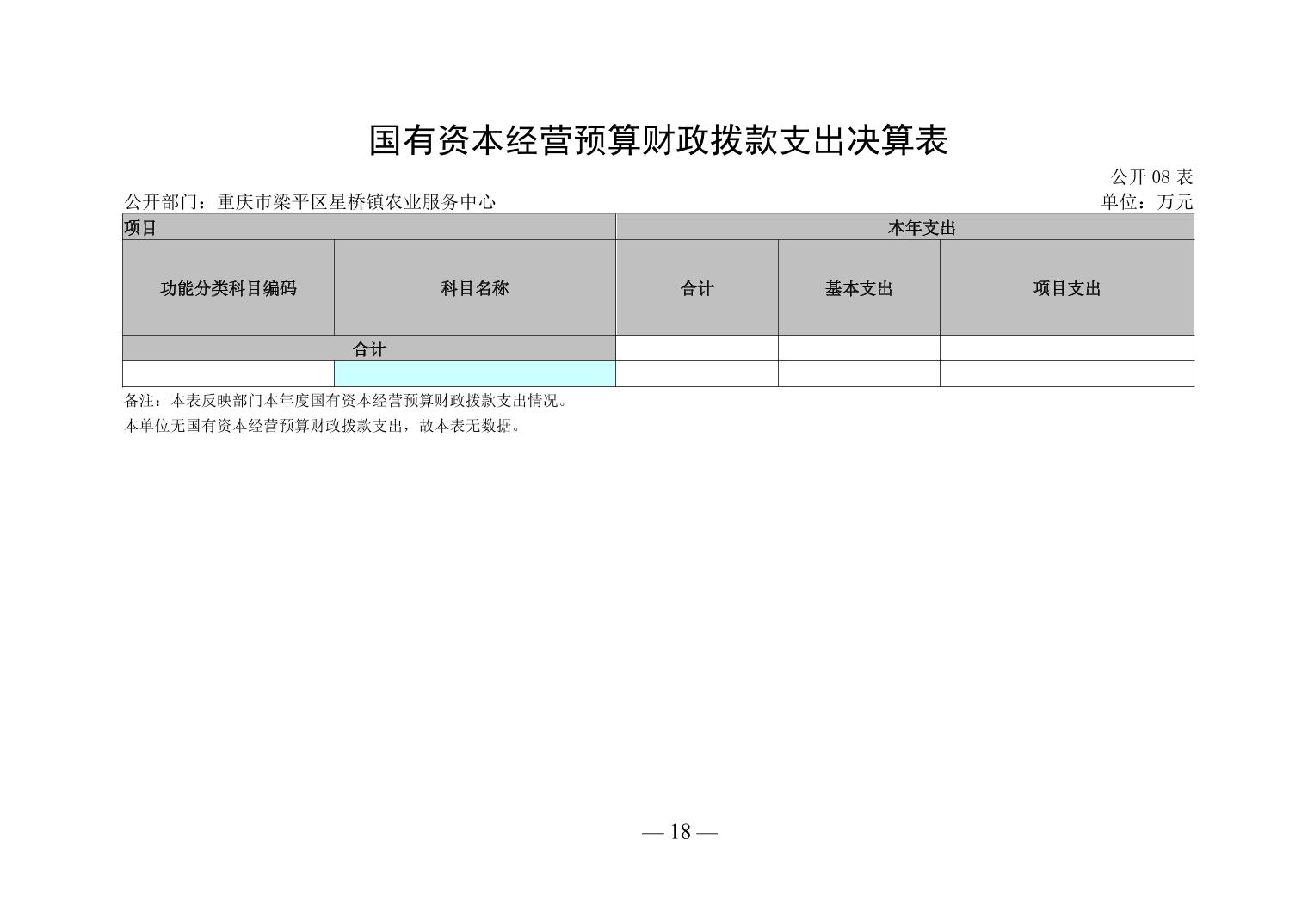Screen dimensions: 1308x924
Task: Click the 合计 column header under 本年支出
Action: click(x=697, y=287)
